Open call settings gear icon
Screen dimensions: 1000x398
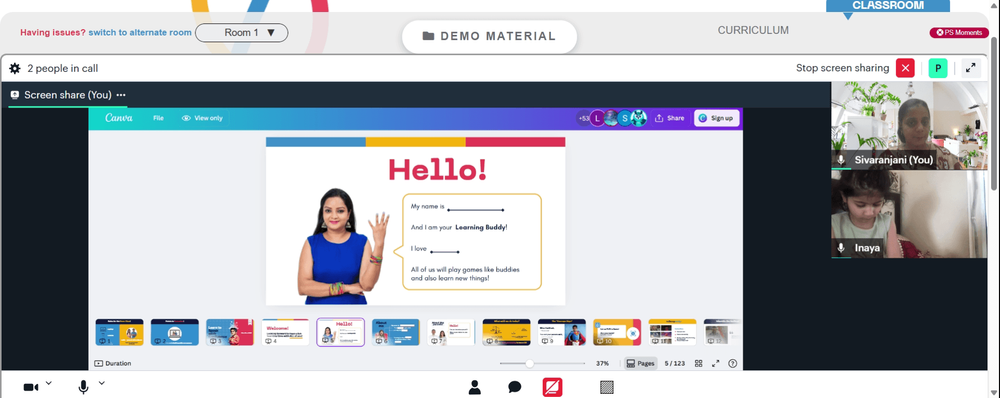[x=15, y=68]
